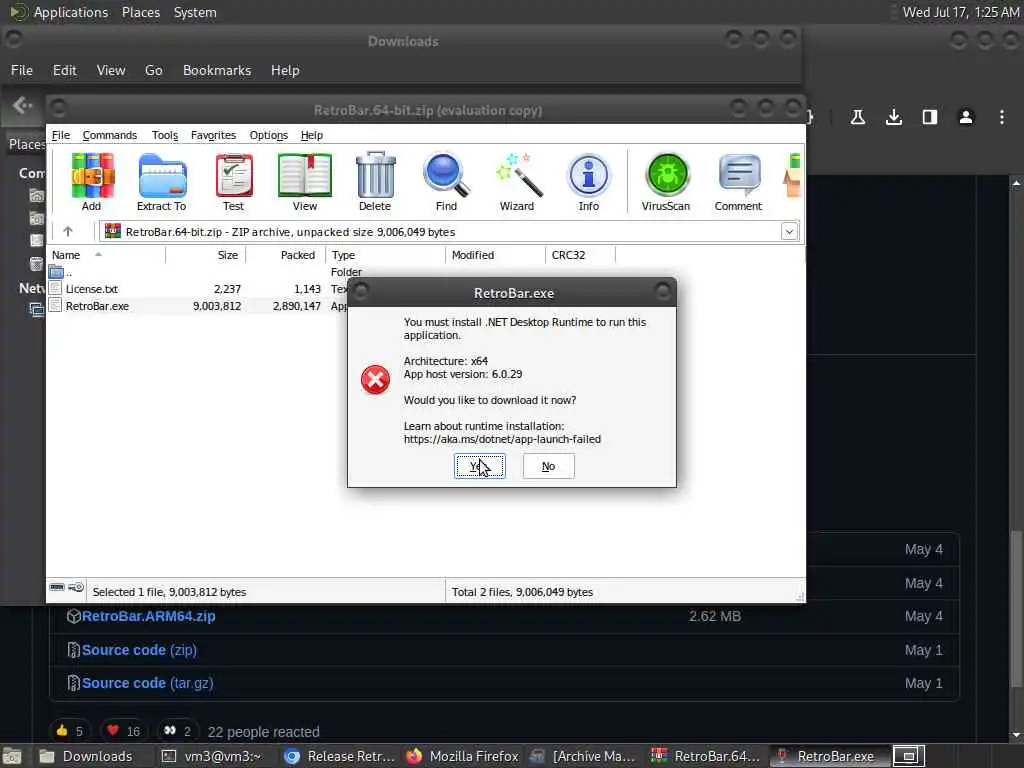Go up one level in archive
The image size is (1024, 768).
click(x=68, y=231)
